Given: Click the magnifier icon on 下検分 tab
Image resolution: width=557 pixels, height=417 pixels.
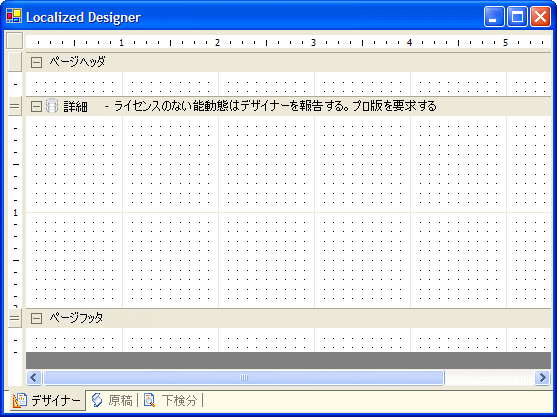Looking at the screenshot, I should [x=150, y=400].
